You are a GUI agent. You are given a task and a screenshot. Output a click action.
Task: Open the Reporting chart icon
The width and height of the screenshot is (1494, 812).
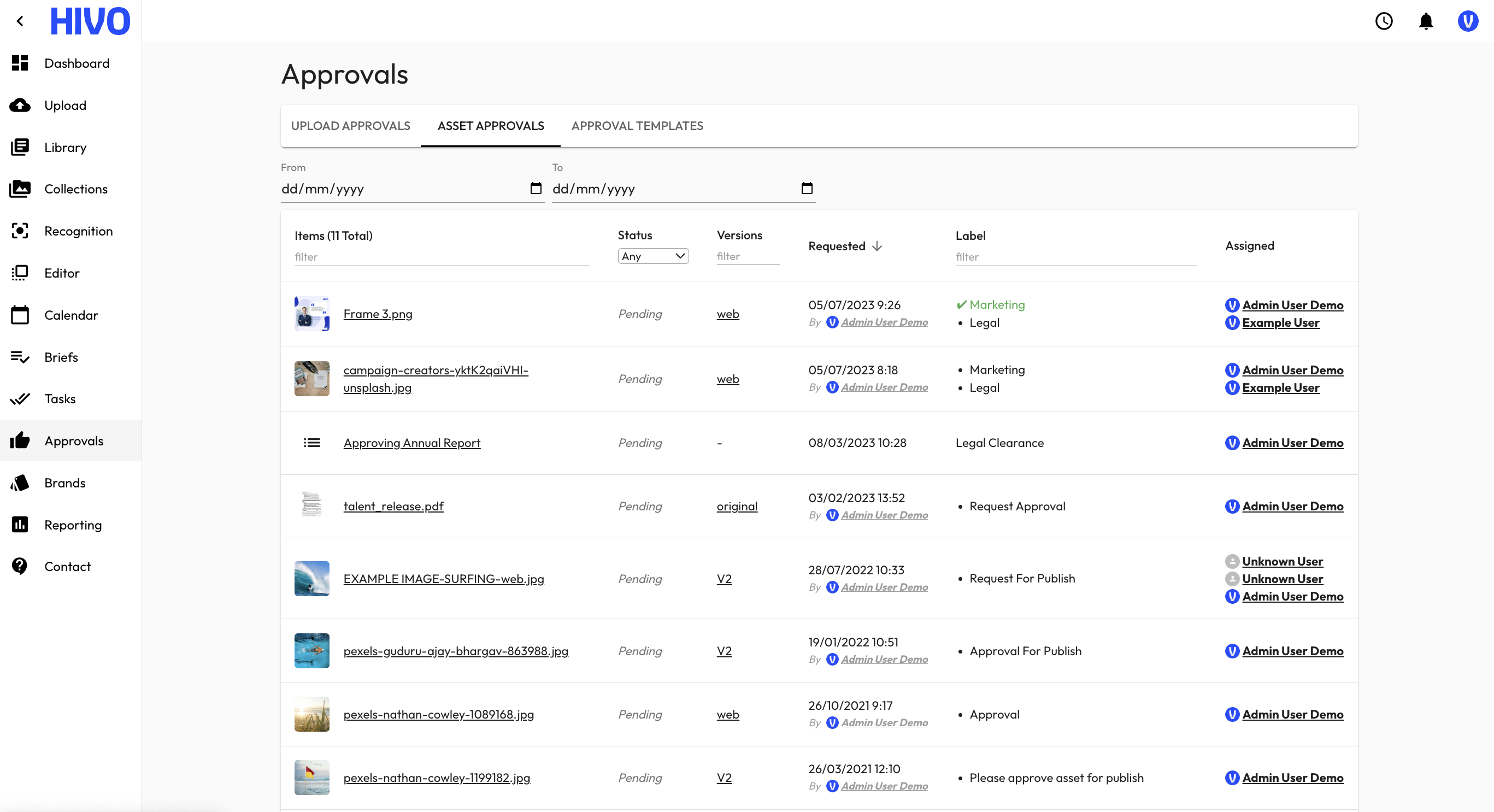point(20,525)
